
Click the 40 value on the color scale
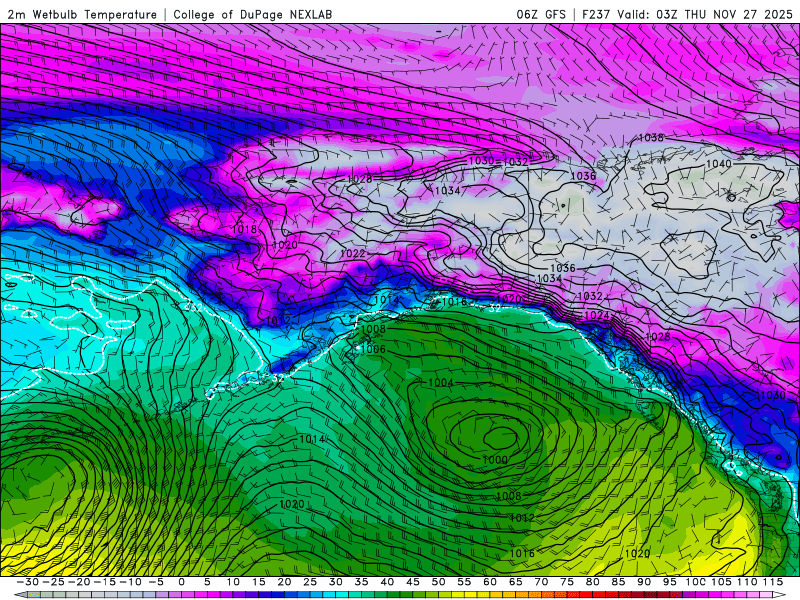(387, 582)
